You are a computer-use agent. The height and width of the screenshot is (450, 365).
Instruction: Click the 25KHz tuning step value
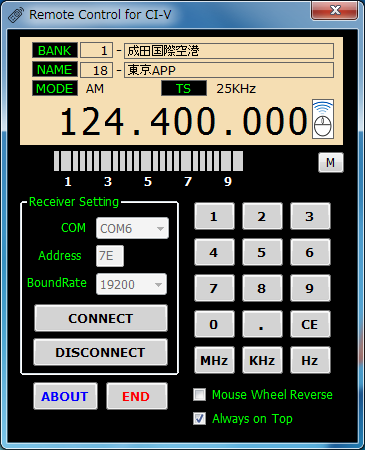pyautogui.click(x=236, y=89)
